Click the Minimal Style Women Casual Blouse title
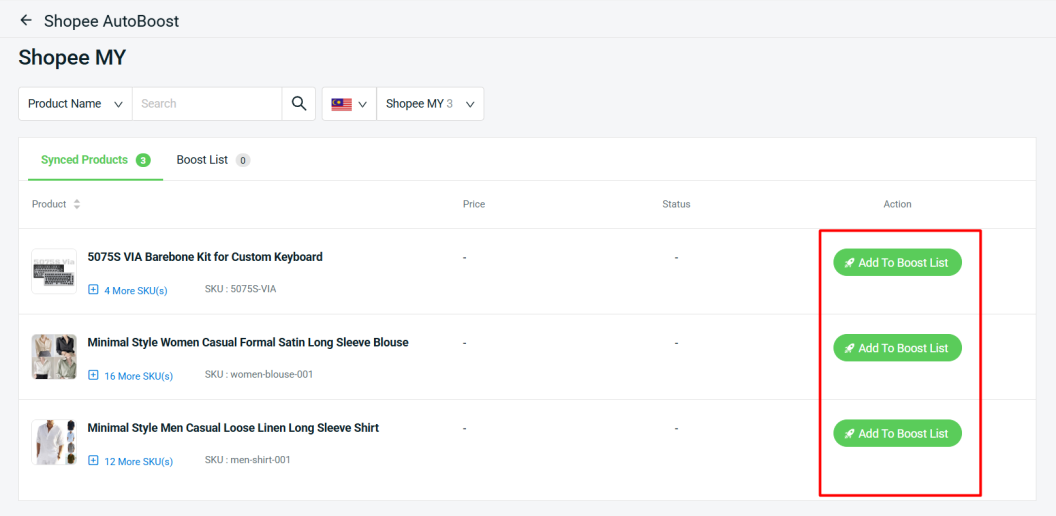This screenshot has height=516, width=1056. click(248, 342)
